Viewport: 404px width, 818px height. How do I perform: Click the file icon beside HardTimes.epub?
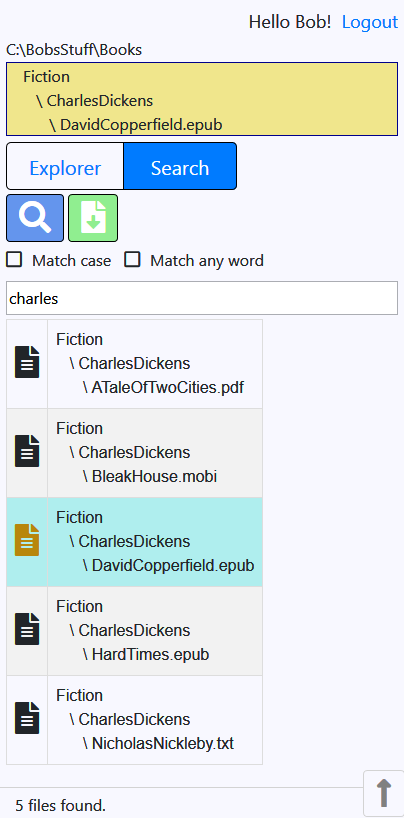[27, 629]
